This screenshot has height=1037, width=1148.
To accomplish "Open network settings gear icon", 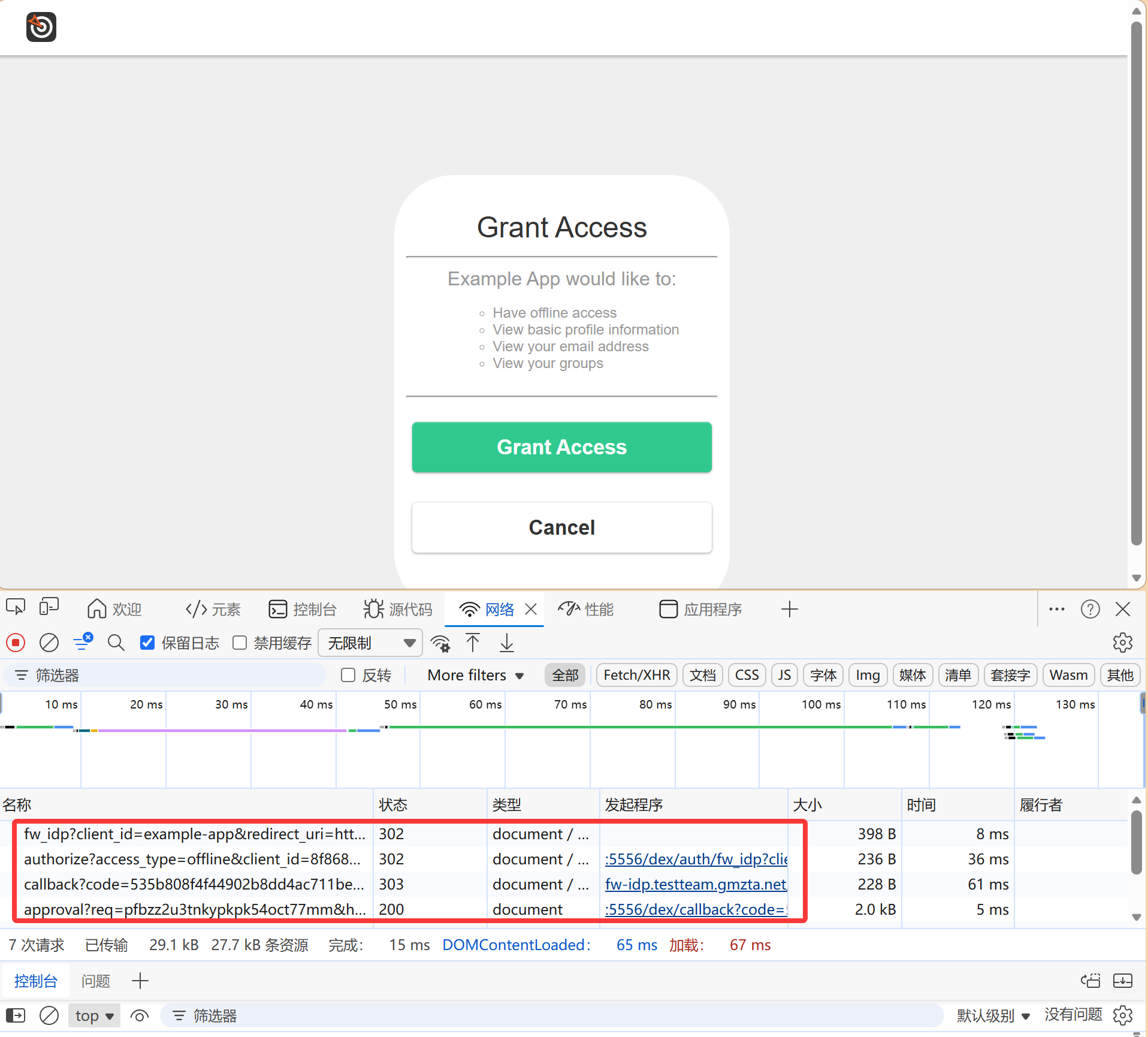I will pos(1122,643).
